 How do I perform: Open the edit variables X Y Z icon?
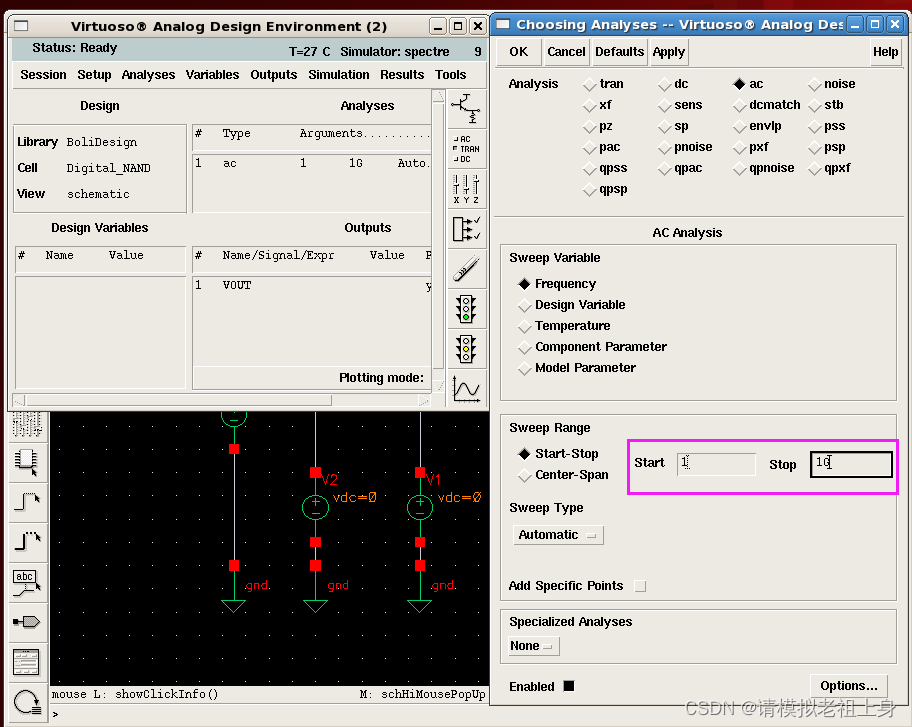[466, 189]
